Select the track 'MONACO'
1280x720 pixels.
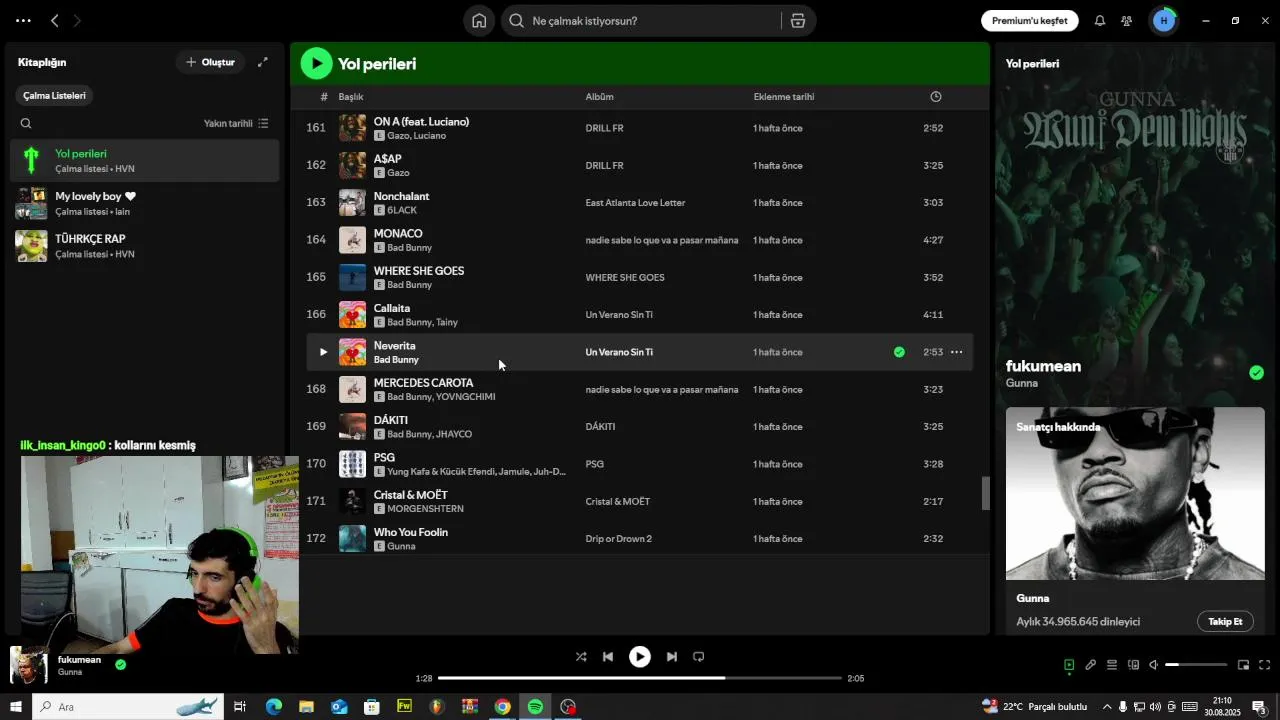click(398, 234)
